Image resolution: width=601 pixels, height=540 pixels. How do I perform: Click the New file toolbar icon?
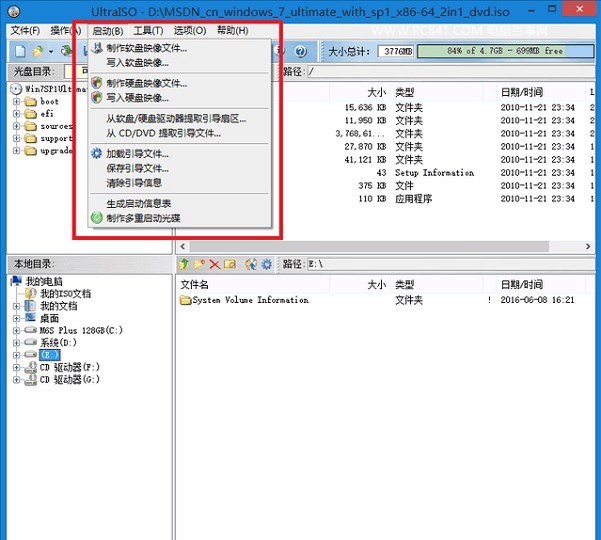tap(20, 51)
